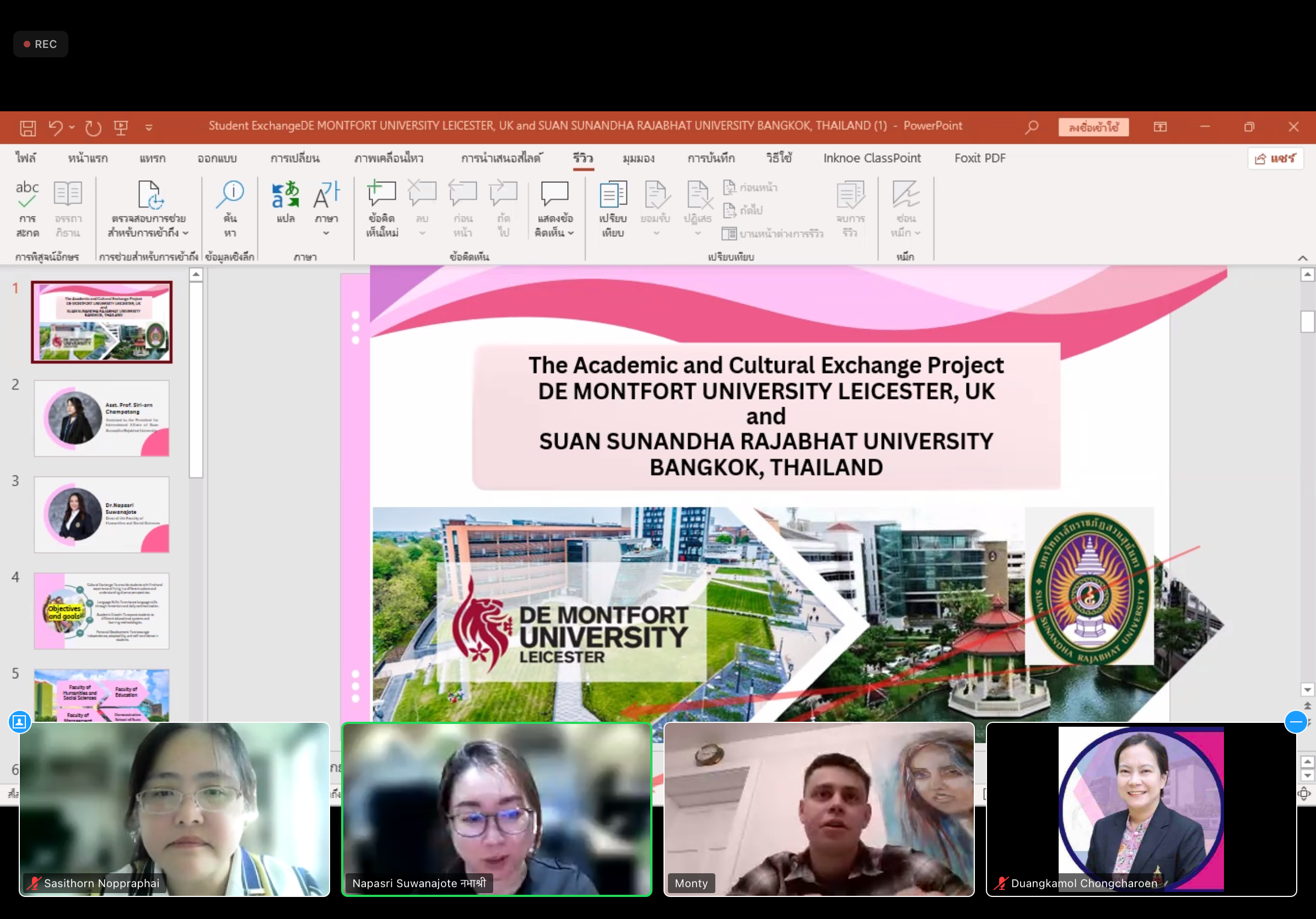Collapse the ribbon with chevron arrow

pos(1302,258)
